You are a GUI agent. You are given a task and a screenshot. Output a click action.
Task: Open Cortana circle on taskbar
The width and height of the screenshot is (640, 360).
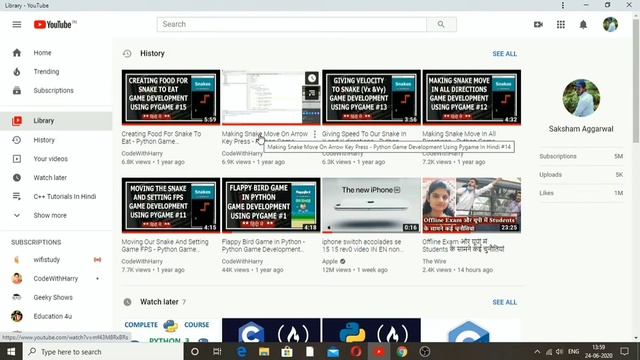[x=195, y=351]
